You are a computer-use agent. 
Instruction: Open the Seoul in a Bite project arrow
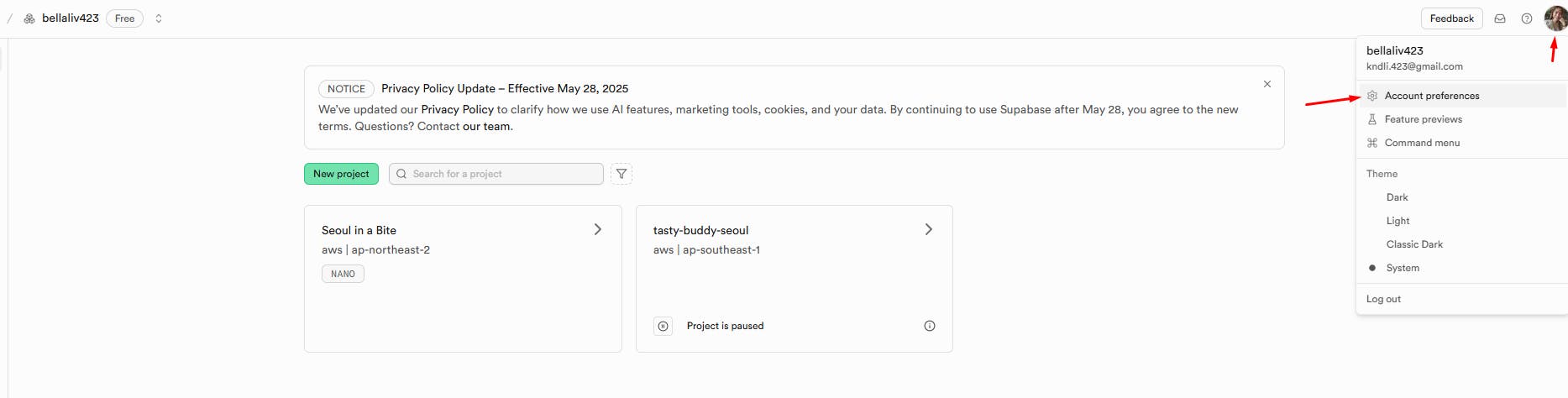tap(598, 229)
